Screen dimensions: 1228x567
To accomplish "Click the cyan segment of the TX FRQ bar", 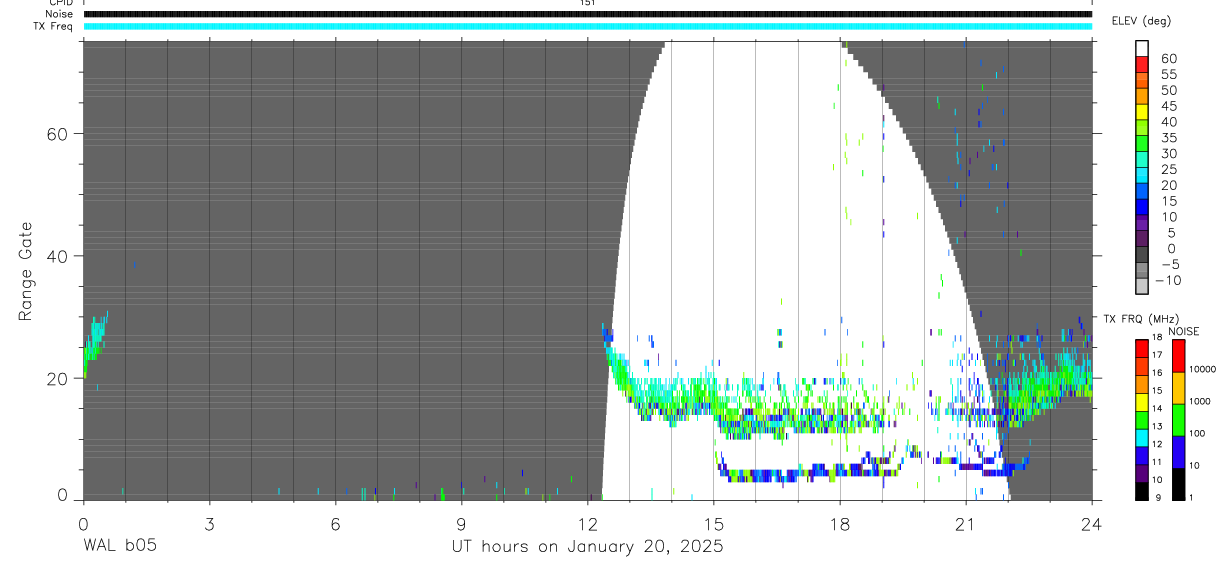I will point(1142,437).
